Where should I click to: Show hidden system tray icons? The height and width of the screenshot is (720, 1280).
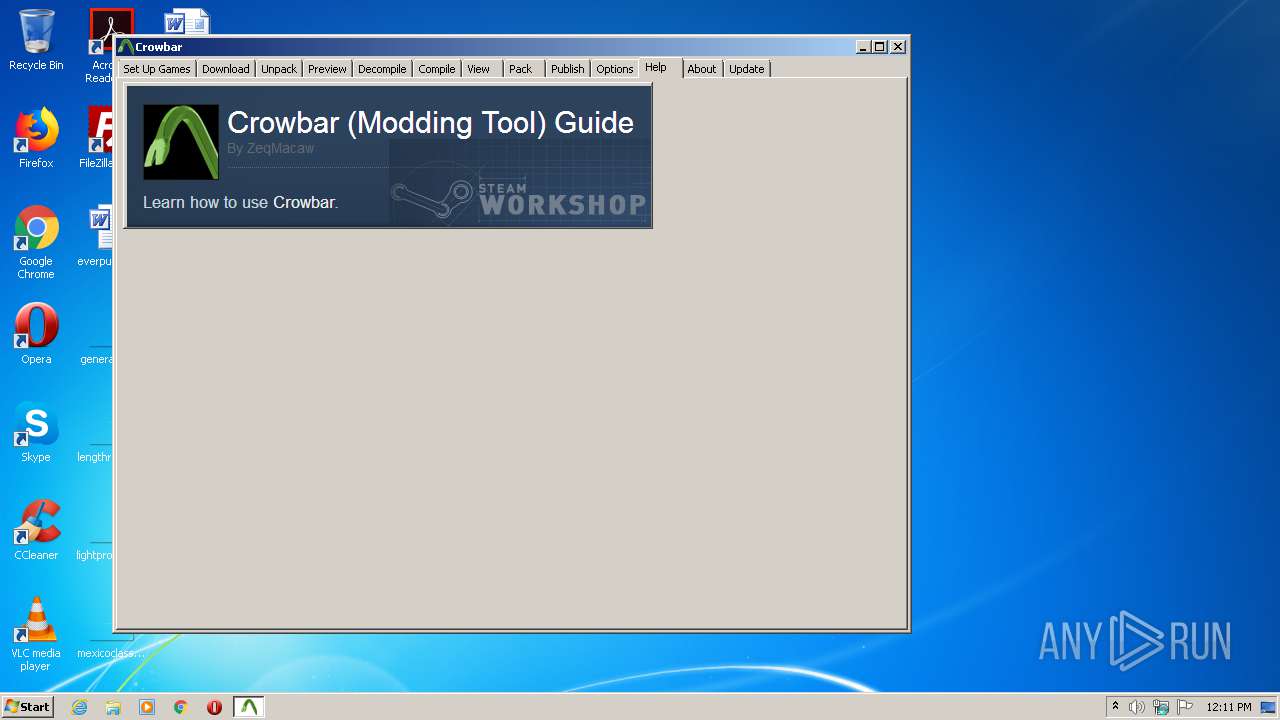(1115, 707)
